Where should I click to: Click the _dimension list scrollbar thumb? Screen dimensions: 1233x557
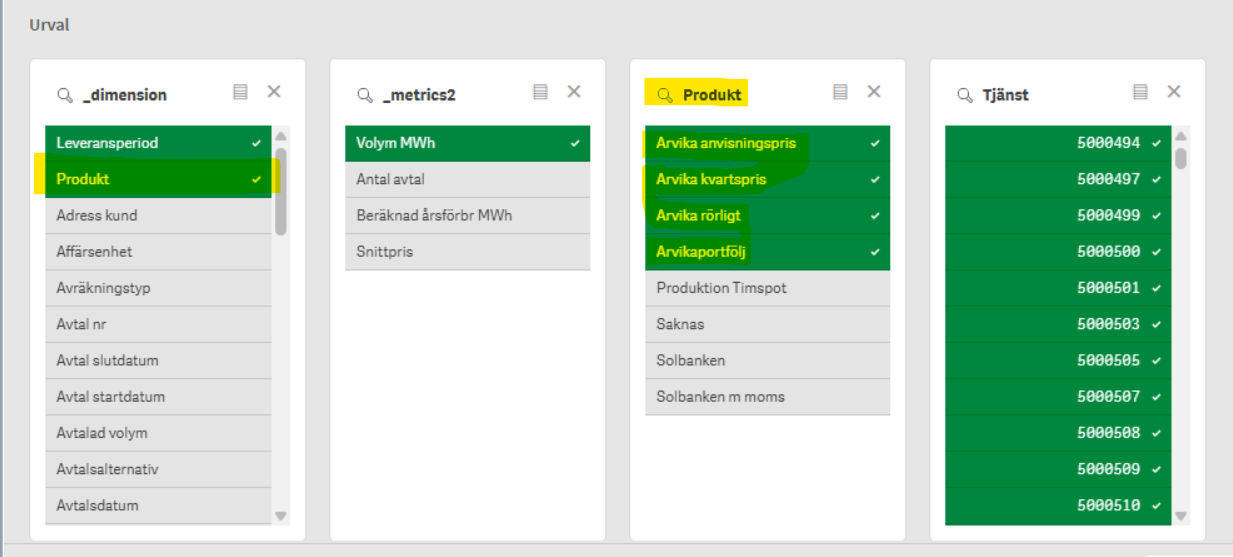281,190
